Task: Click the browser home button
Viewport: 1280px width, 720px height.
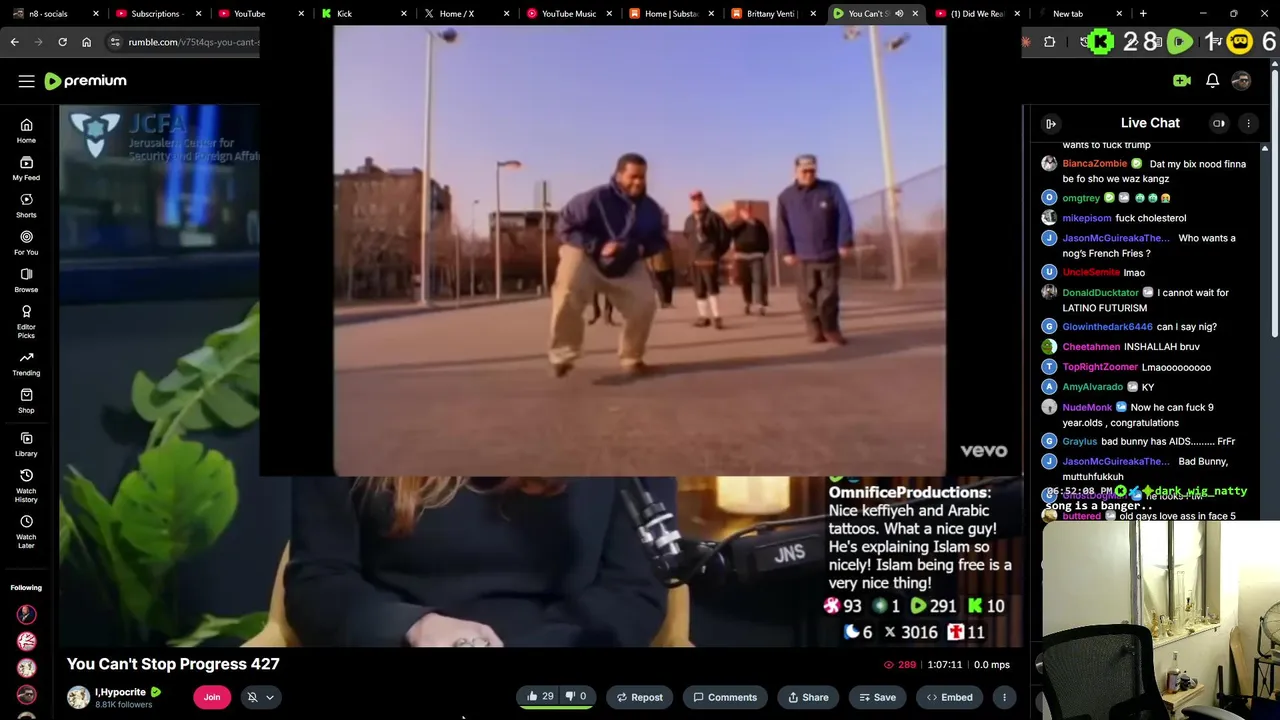Action: pyautogui.click(x=86, y=42)
